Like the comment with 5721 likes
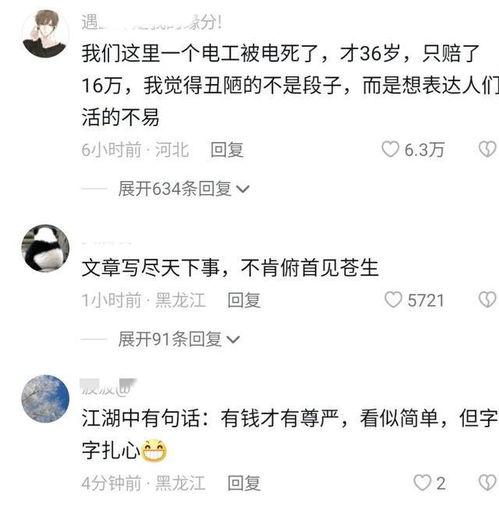Screen dimensions: 499x510 [x=393, y=300]
